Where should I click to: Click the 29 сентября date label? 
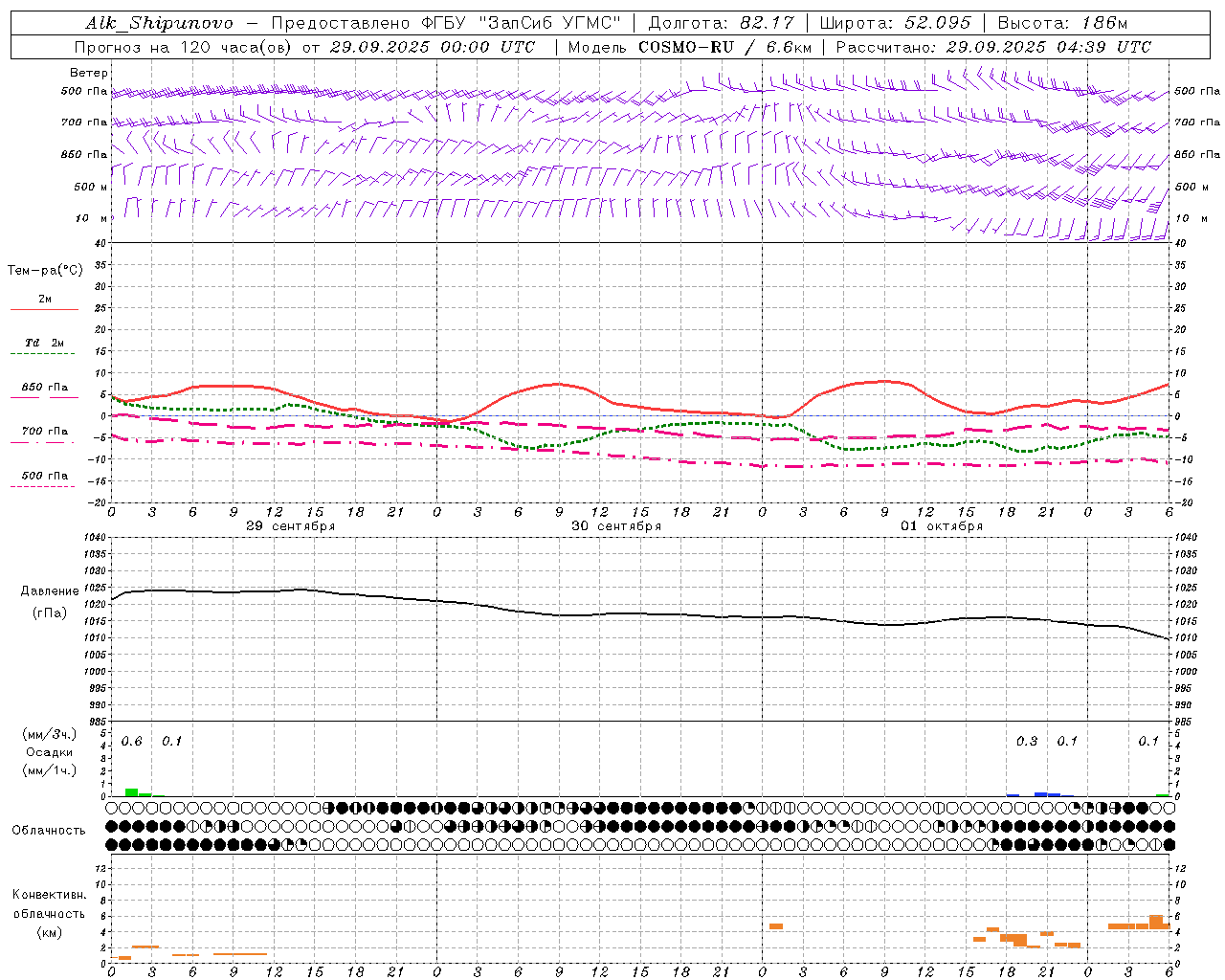click(291, 526)
